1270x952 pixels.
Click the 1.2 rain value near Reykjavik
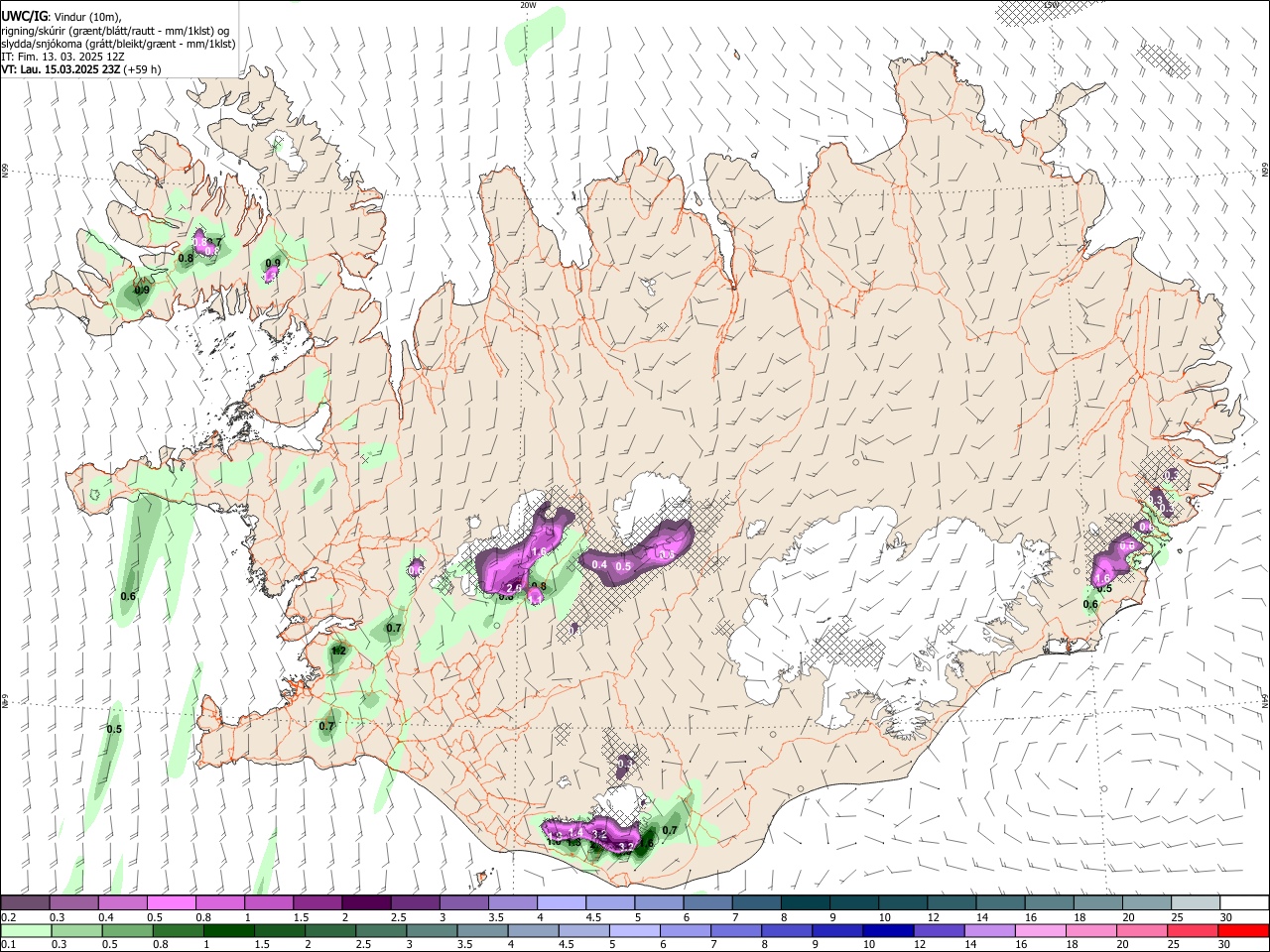(338, 652)
